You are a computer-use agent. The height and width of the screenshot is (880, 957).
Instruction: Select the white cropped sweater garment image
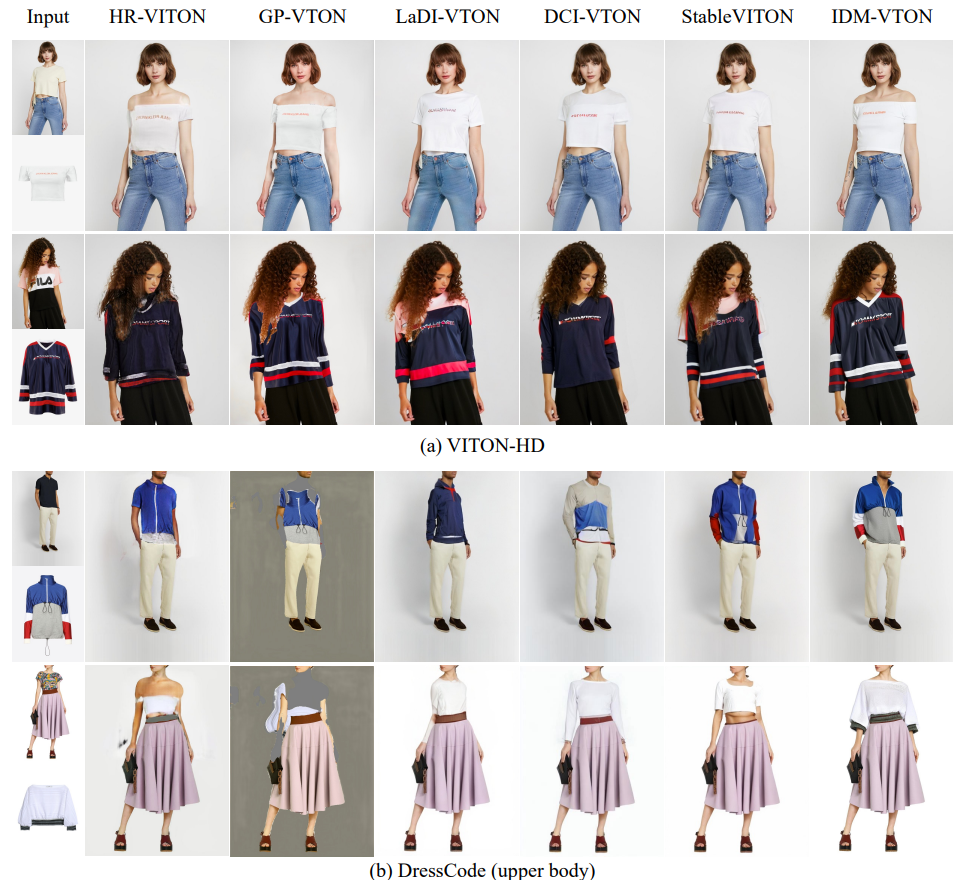pos(48,809)
